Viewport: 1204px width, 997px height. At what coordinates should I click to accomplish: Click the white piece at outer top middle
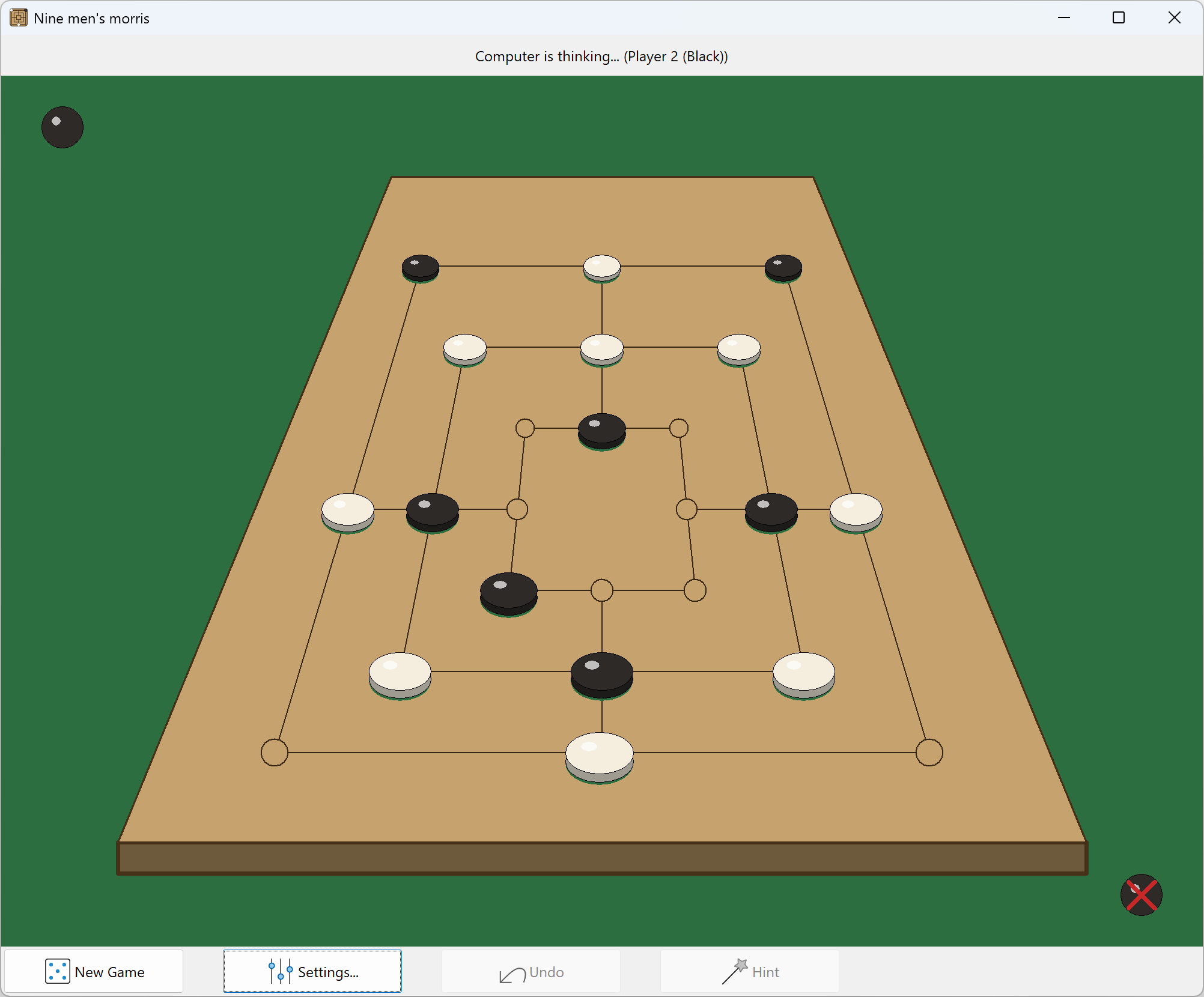(x=602, y=268)
